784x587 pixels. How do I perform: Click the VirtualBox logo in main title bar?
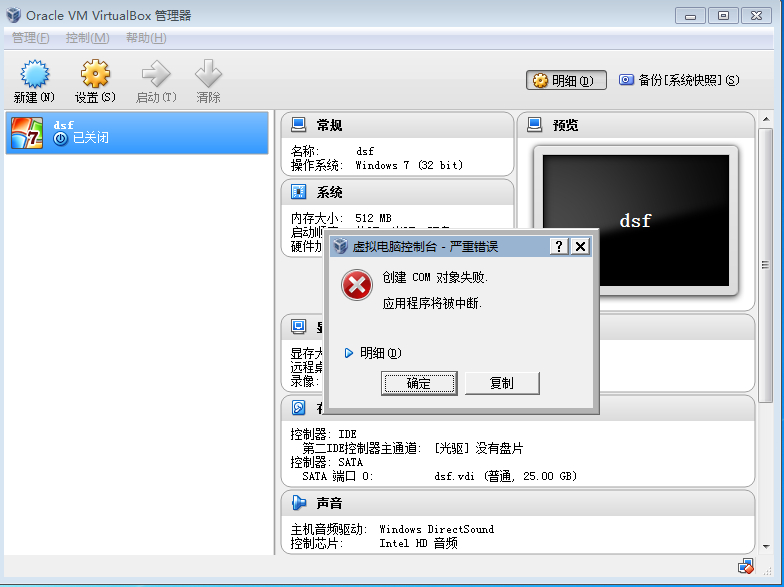pyautogui.click(x=14, y=15)
